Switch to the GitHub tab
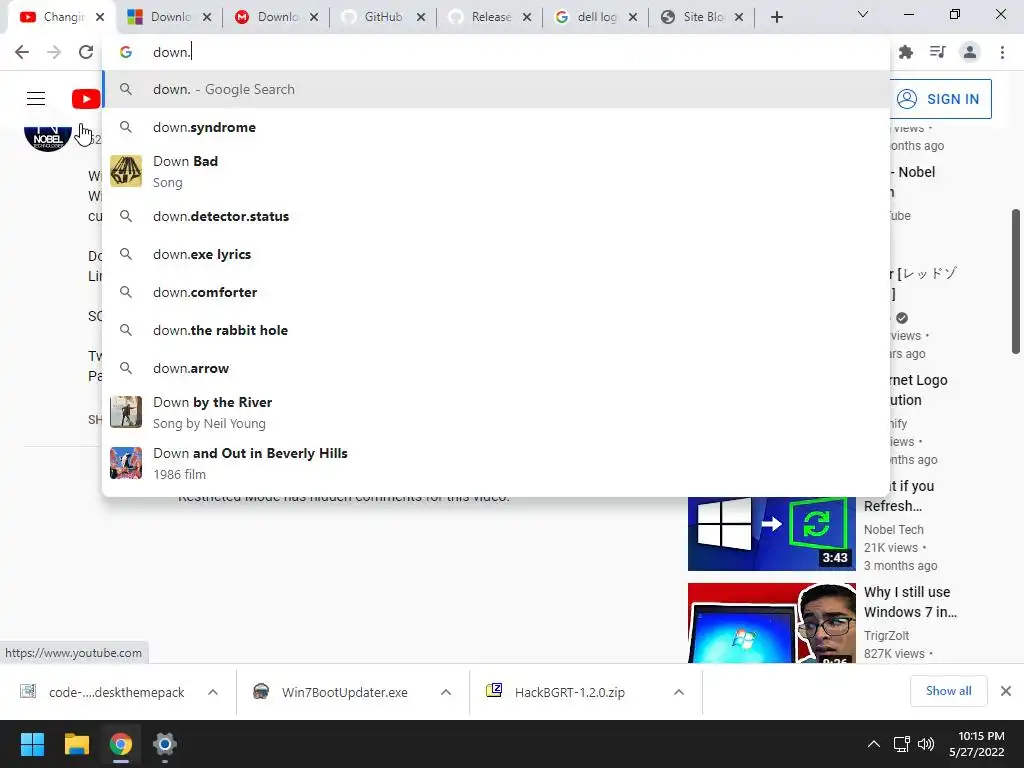This screenshot has height=768, width=1024. (x=382, y=17)
